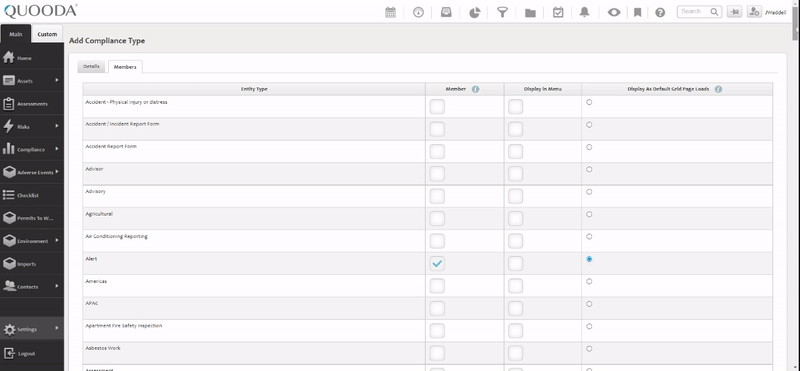The width and height of the screenshot is (800, 371).
Task: Click the Air Conditioning Reporting row label
Action: tap(117, 236)
